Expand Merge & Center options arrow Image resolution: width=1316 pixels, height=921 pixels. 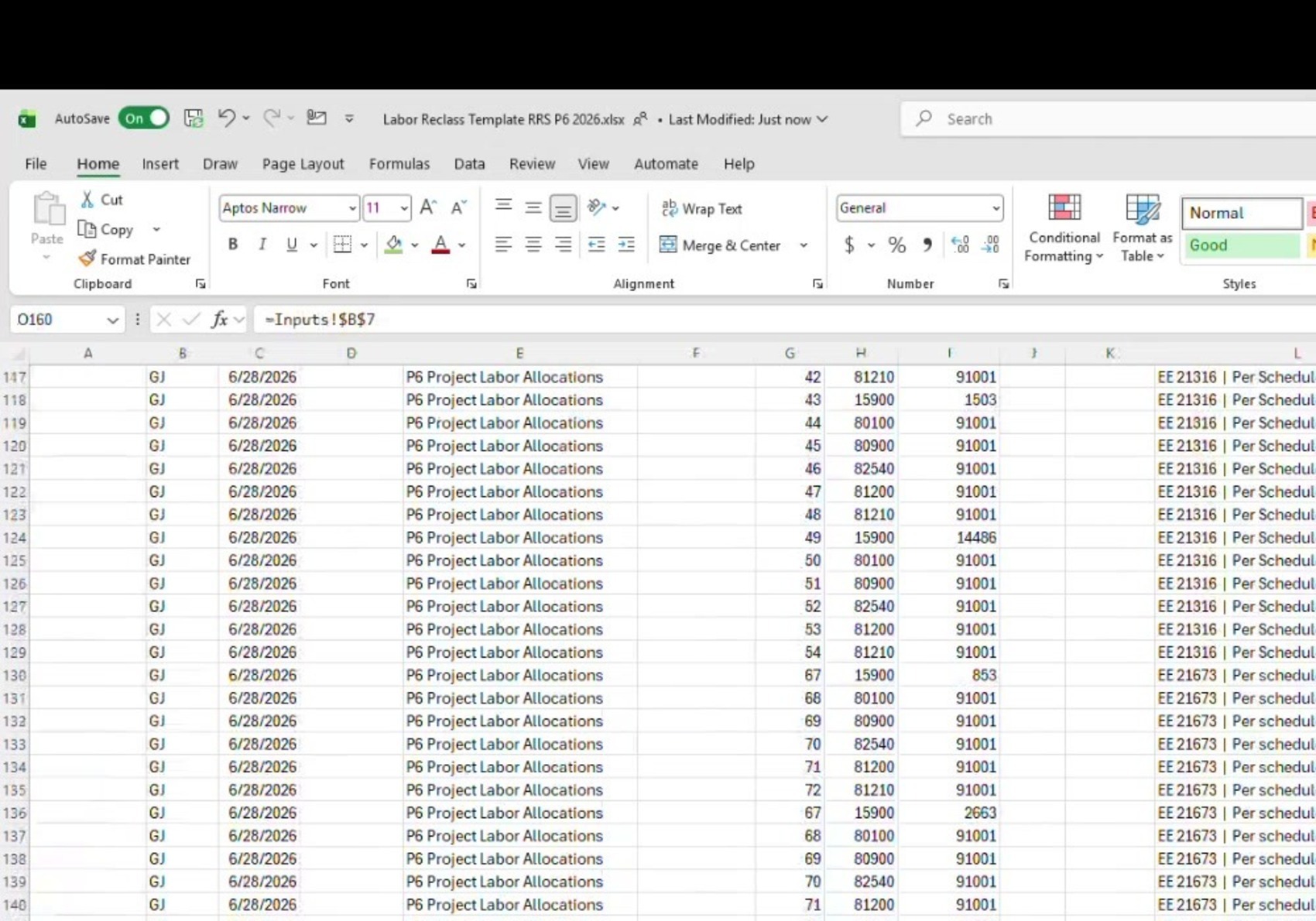point(804,245)
